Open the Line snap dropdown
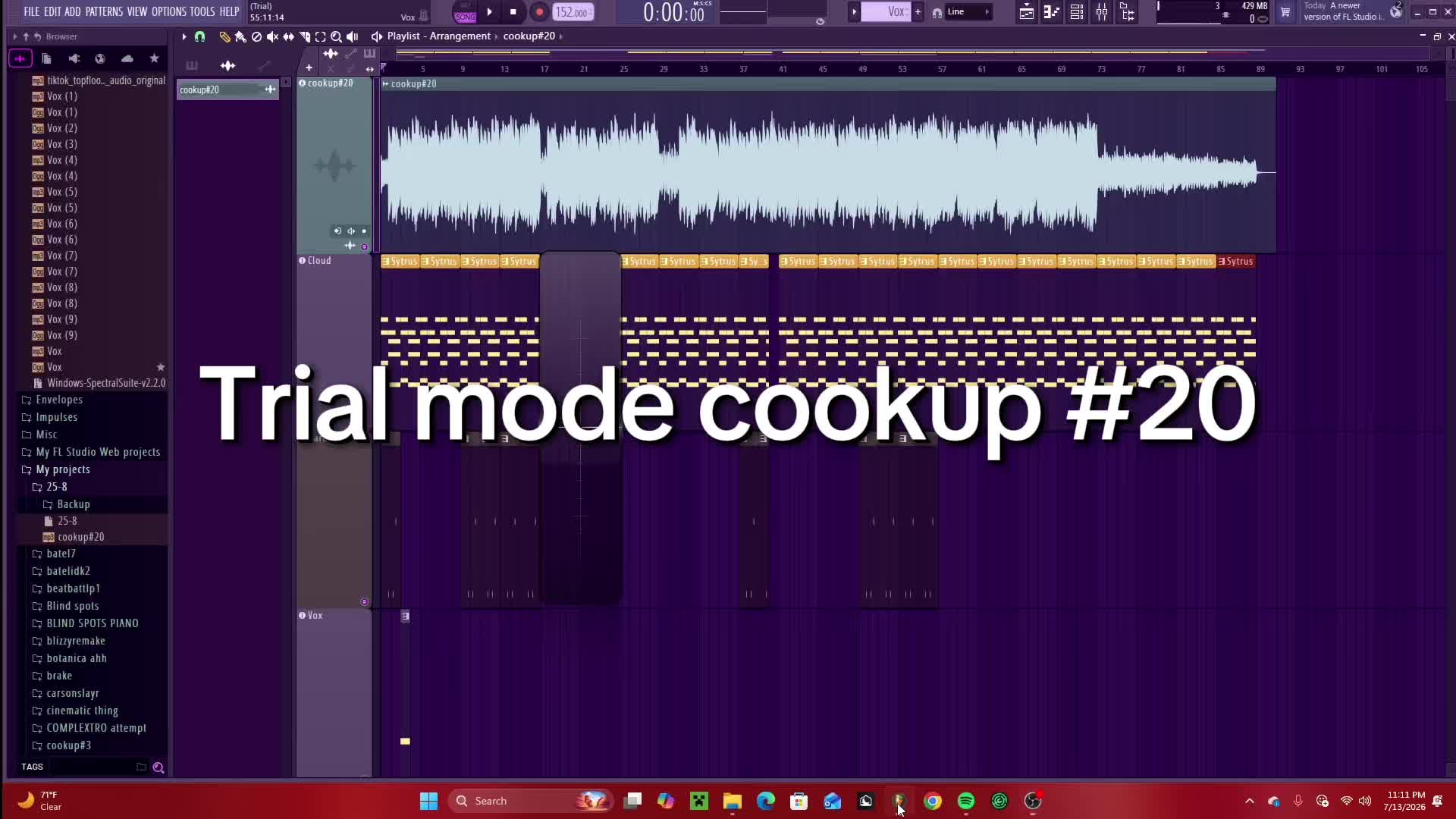The width and height of the screenshot is (1456, 819). [x=968, y=12]
